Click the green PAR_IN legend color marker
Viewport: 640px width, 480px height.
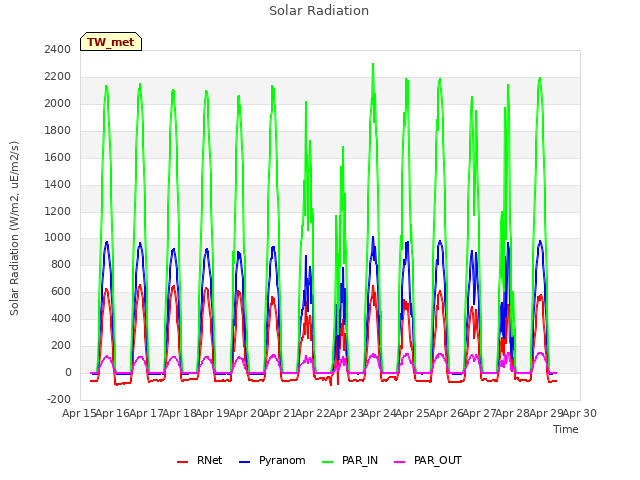pyautogui.click(x=328, y=462)
